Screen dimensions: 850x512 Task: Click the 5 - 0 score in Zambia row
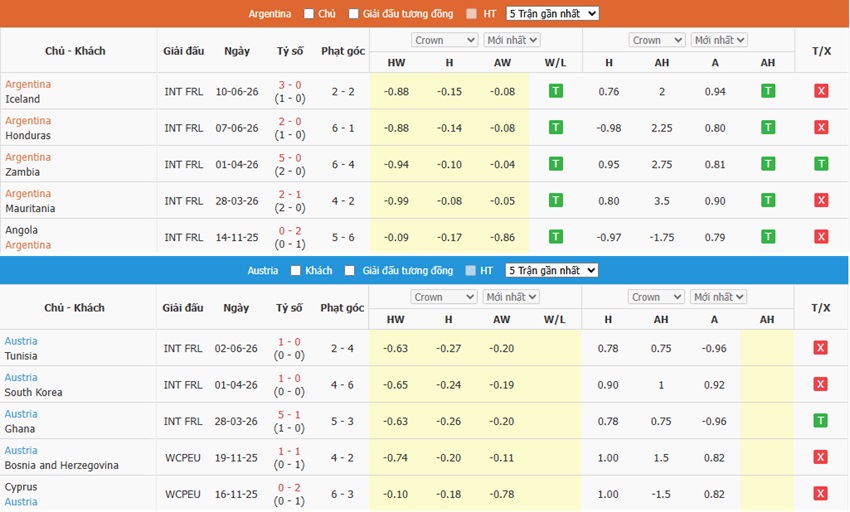290,157
